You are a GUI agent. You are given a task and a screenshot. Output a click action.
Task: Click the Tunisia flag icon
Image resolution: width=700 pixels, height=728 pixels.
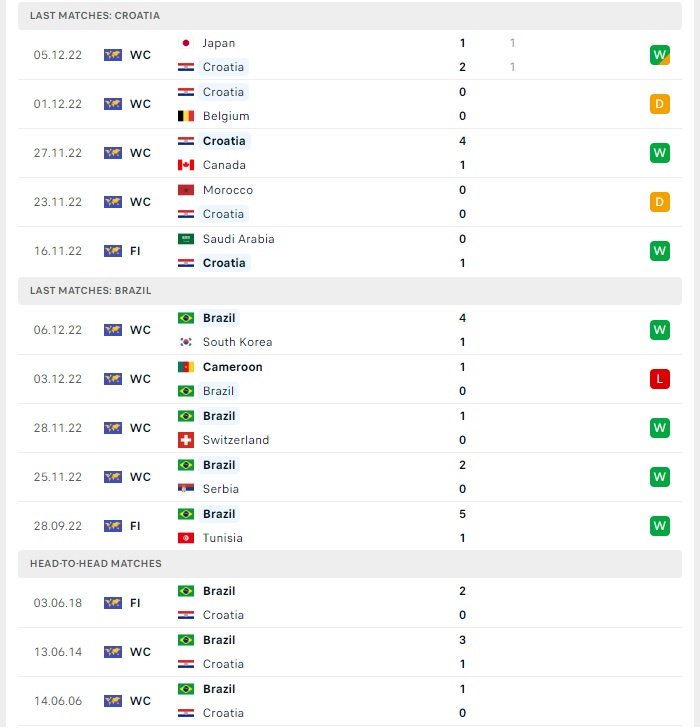pos(186,538)
